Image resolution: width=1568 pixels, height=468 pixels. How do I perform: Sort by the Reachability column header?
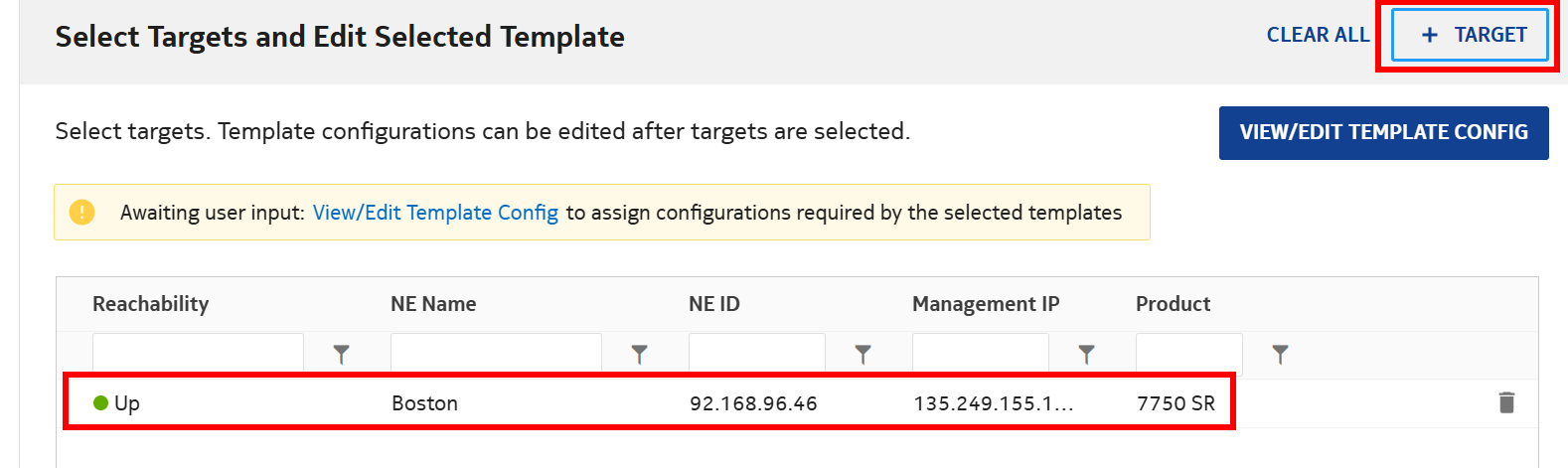pyautogui.click(x=150, y=304)
